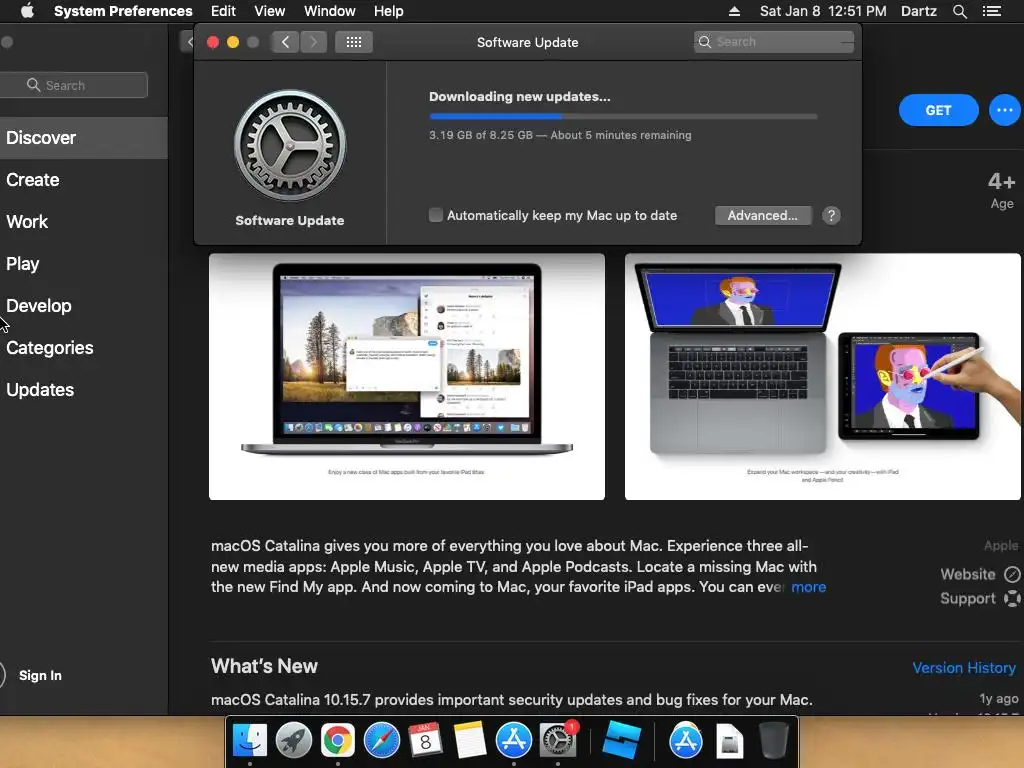Select Categories in App Store sidebar
This screenshot has height=768, width=1024.
84,347
